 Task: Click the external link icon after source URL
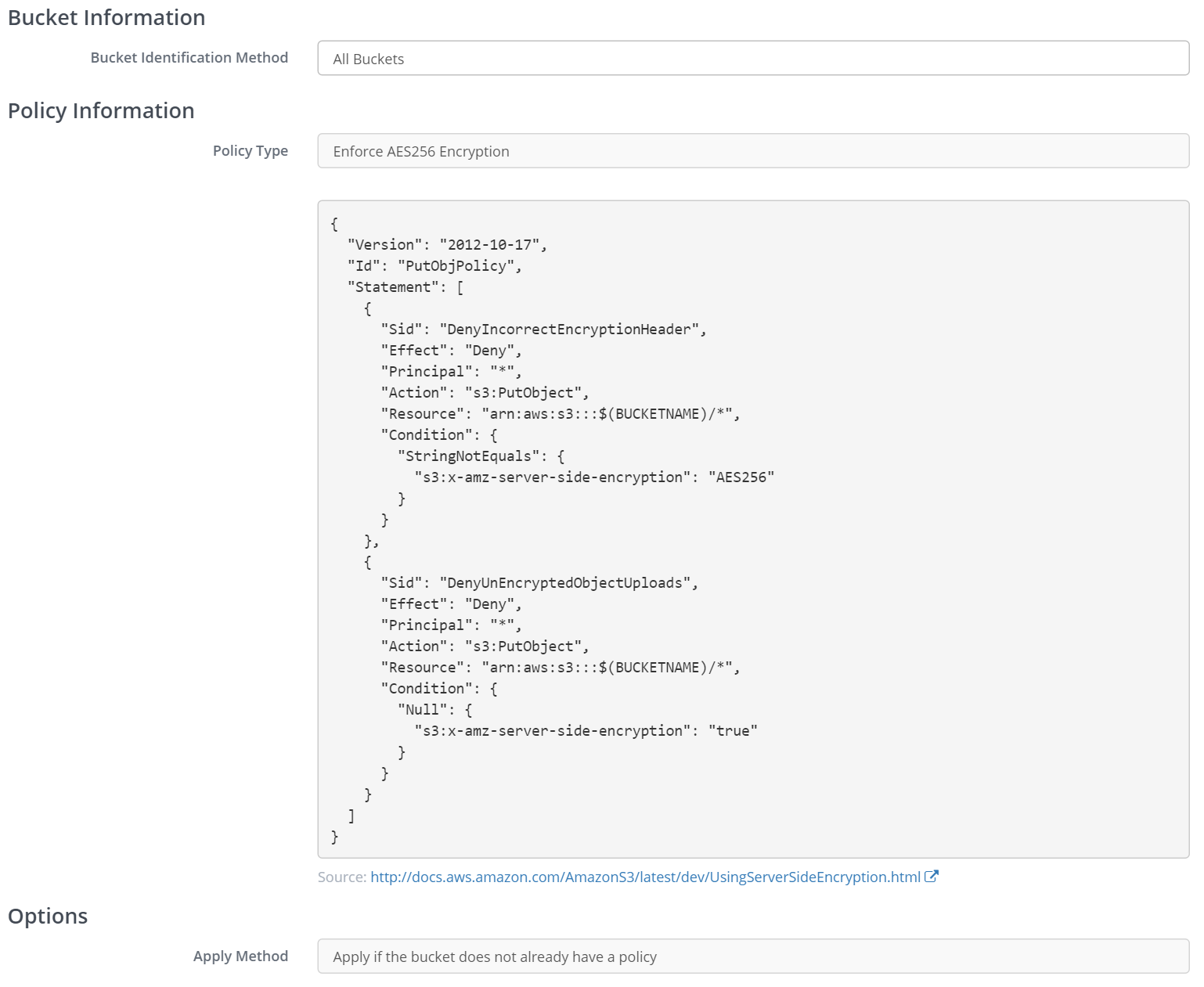click(931, 877)
